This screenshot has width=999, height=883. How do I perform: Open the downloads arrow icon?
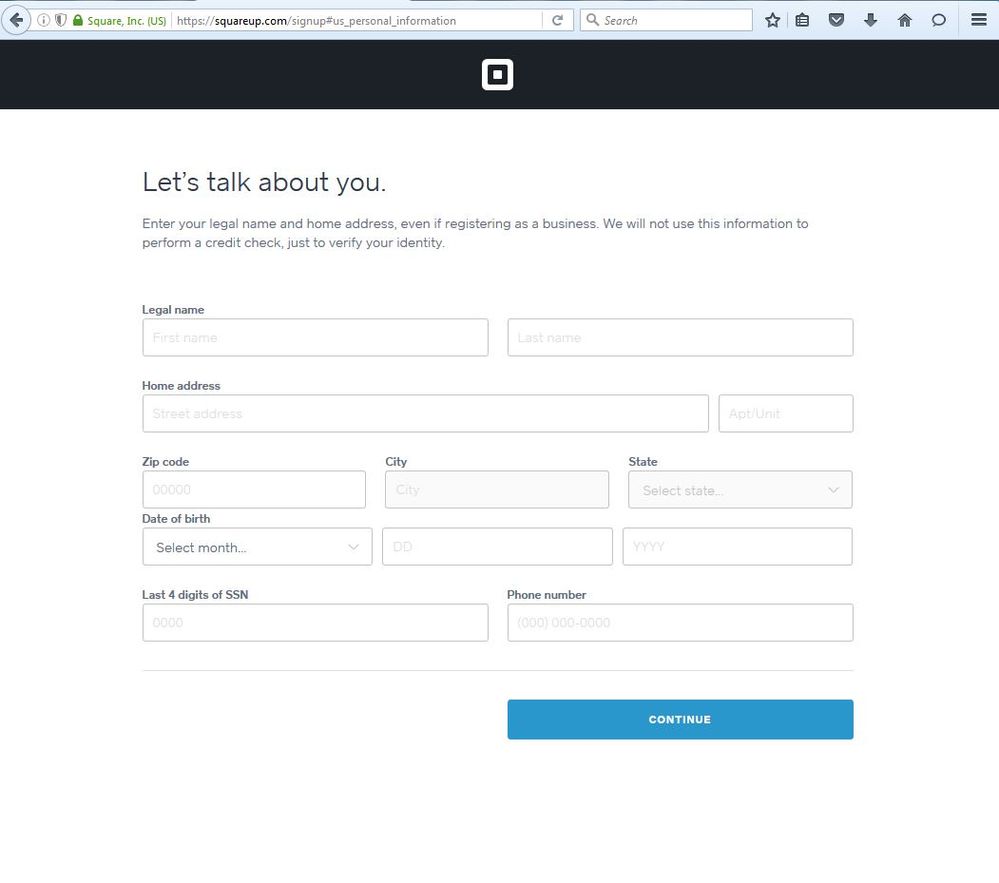tap(870, 20)
